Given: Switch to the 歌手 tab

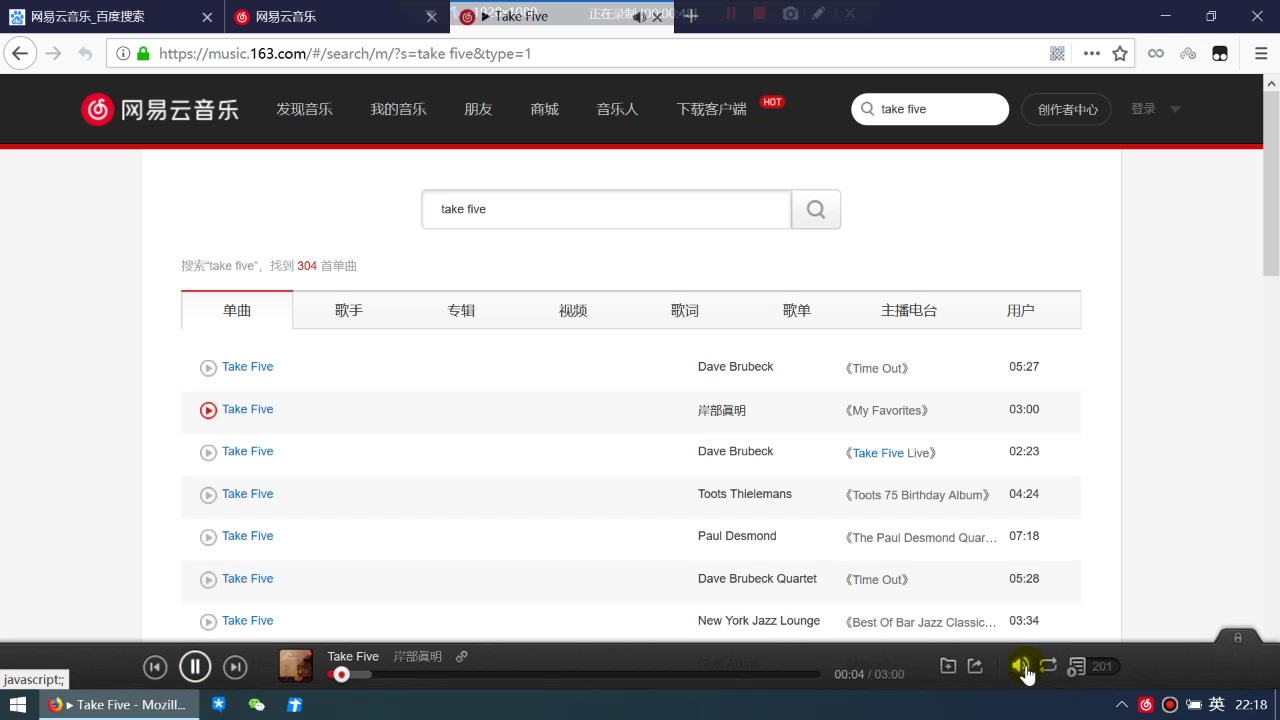Looking at the screenshot, I should coord(349,310).
